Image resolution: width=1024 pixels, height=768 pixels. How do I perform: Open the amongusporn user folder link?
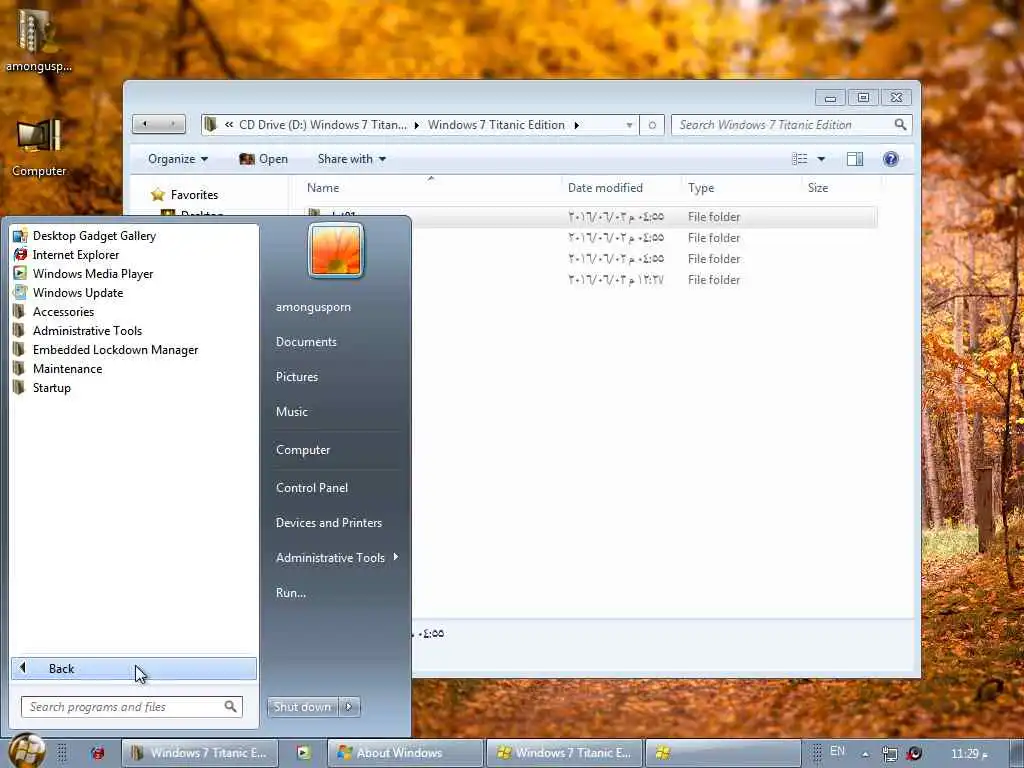[x=313, y=307]
